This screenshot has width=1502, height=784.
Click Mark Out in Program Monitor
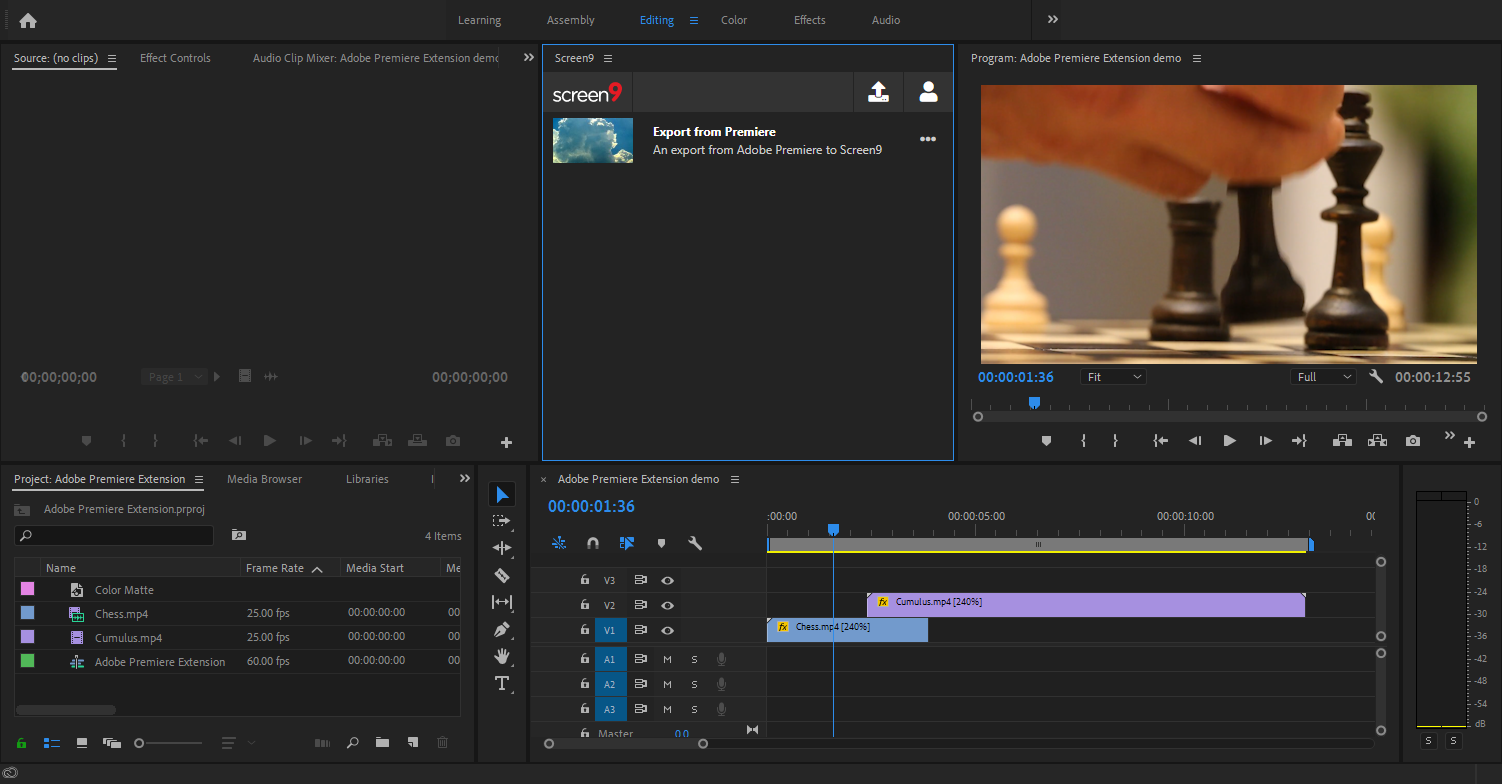1115,441
